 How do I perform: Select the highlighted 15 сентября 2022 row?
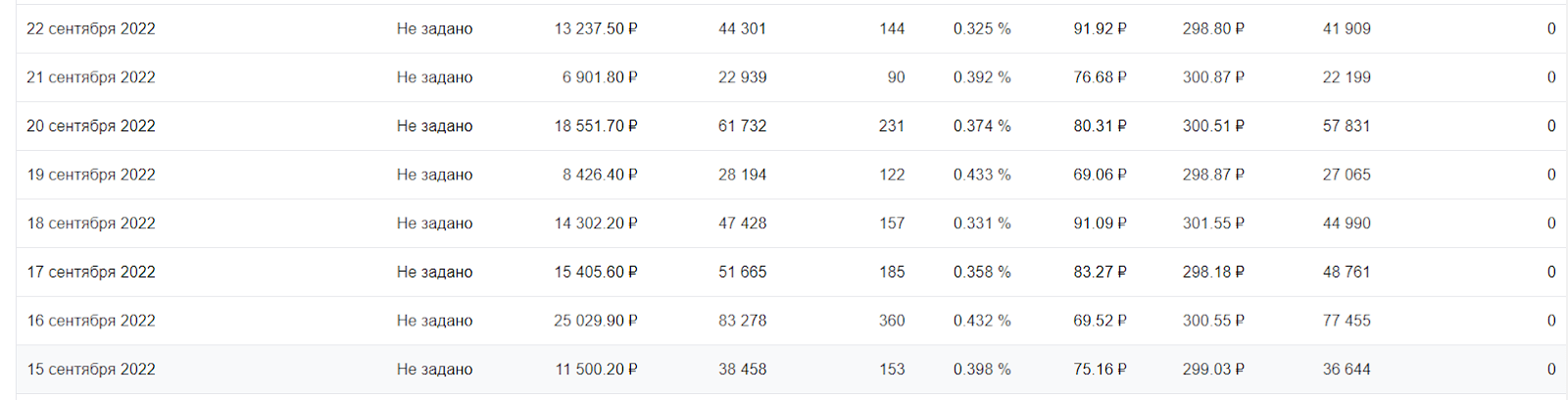point(792,370)
